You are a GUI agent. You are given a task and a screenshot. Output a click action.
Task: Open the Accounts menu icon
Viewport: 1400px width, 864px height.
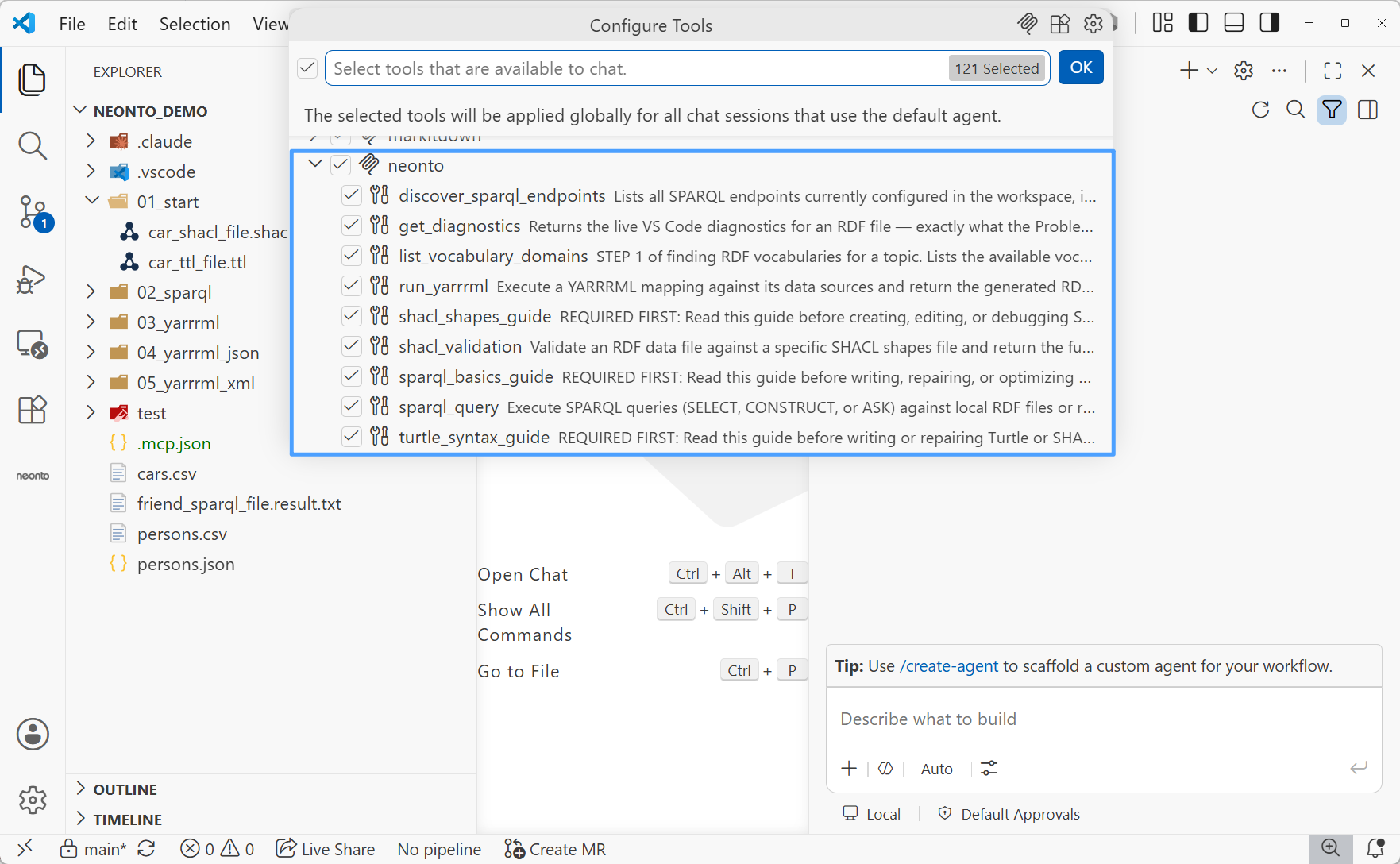33,735
